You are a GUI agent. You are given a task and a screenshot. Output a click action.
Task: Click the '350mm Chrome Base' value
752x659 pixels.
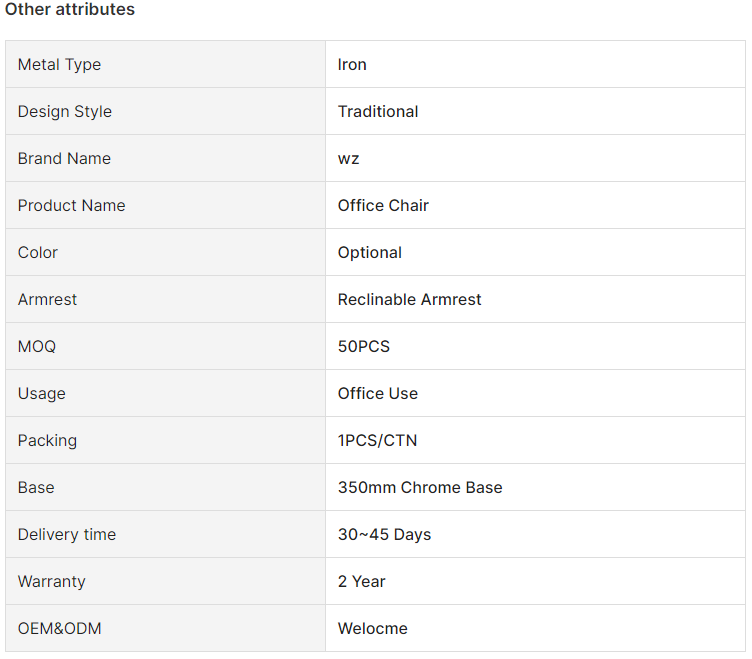click(x=420, y=487)
